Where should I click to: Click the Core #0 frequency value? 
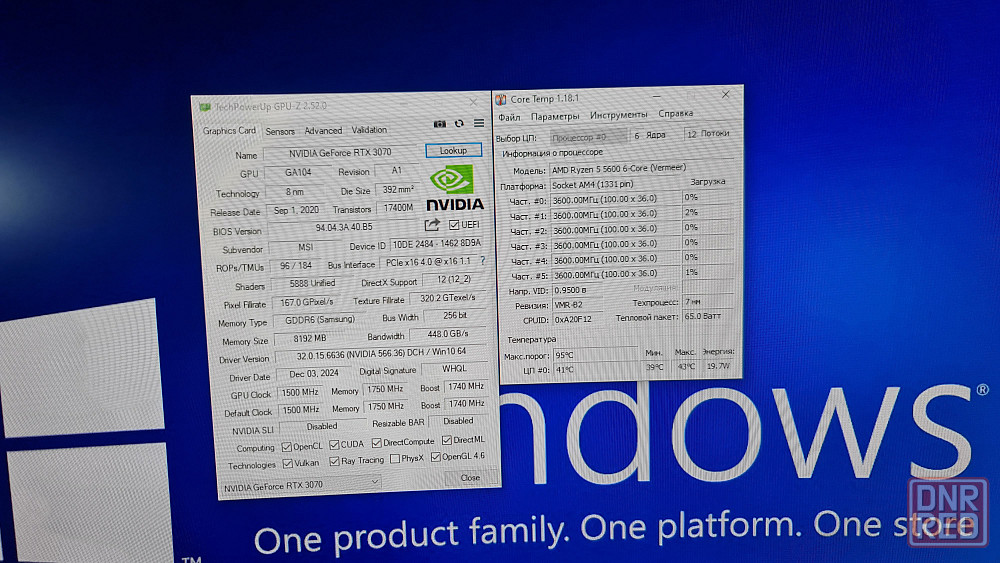[x=615, y=199]
